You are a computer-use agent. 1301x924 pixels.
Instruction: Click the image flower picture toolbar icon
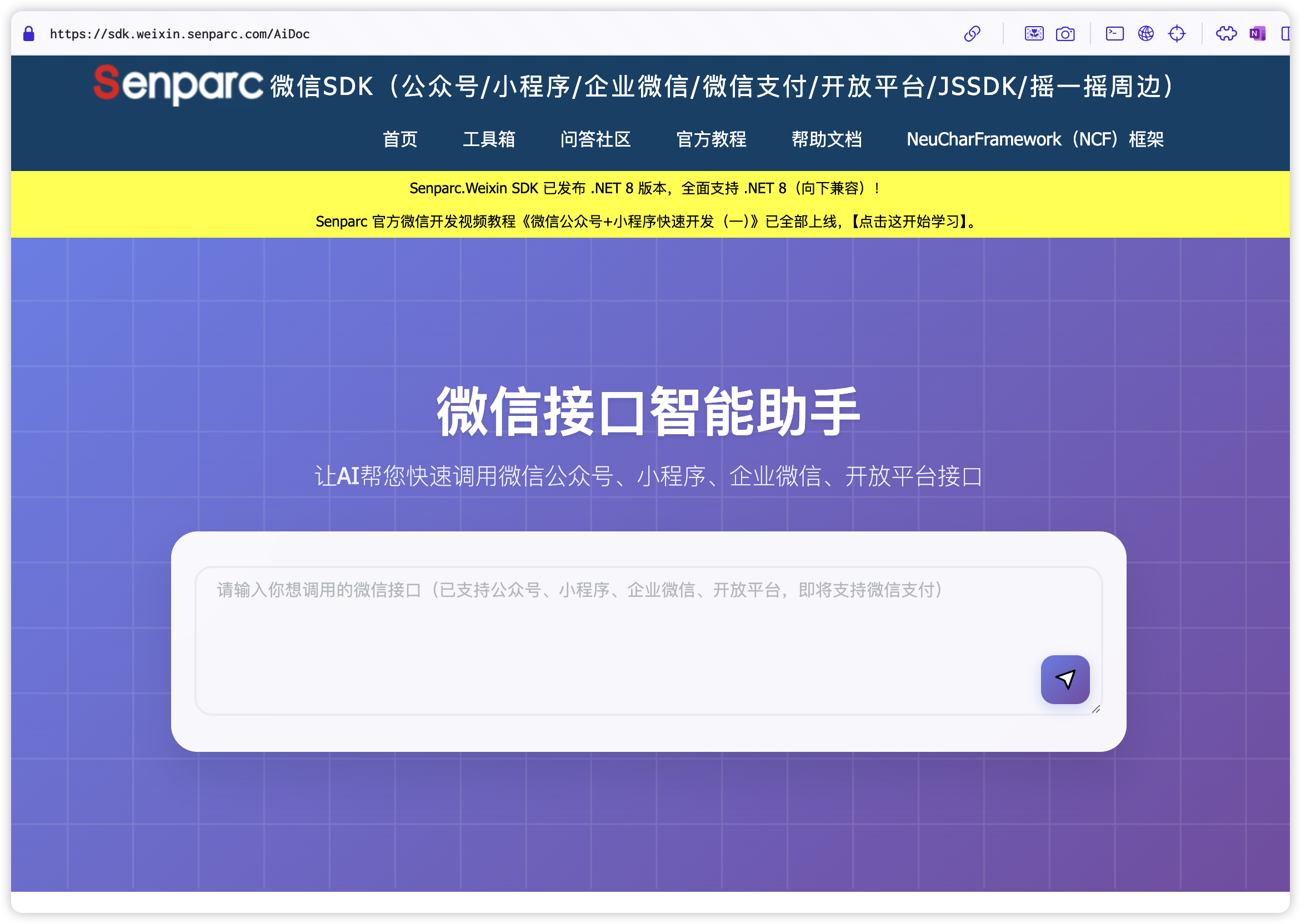[x=1033, y=34]
